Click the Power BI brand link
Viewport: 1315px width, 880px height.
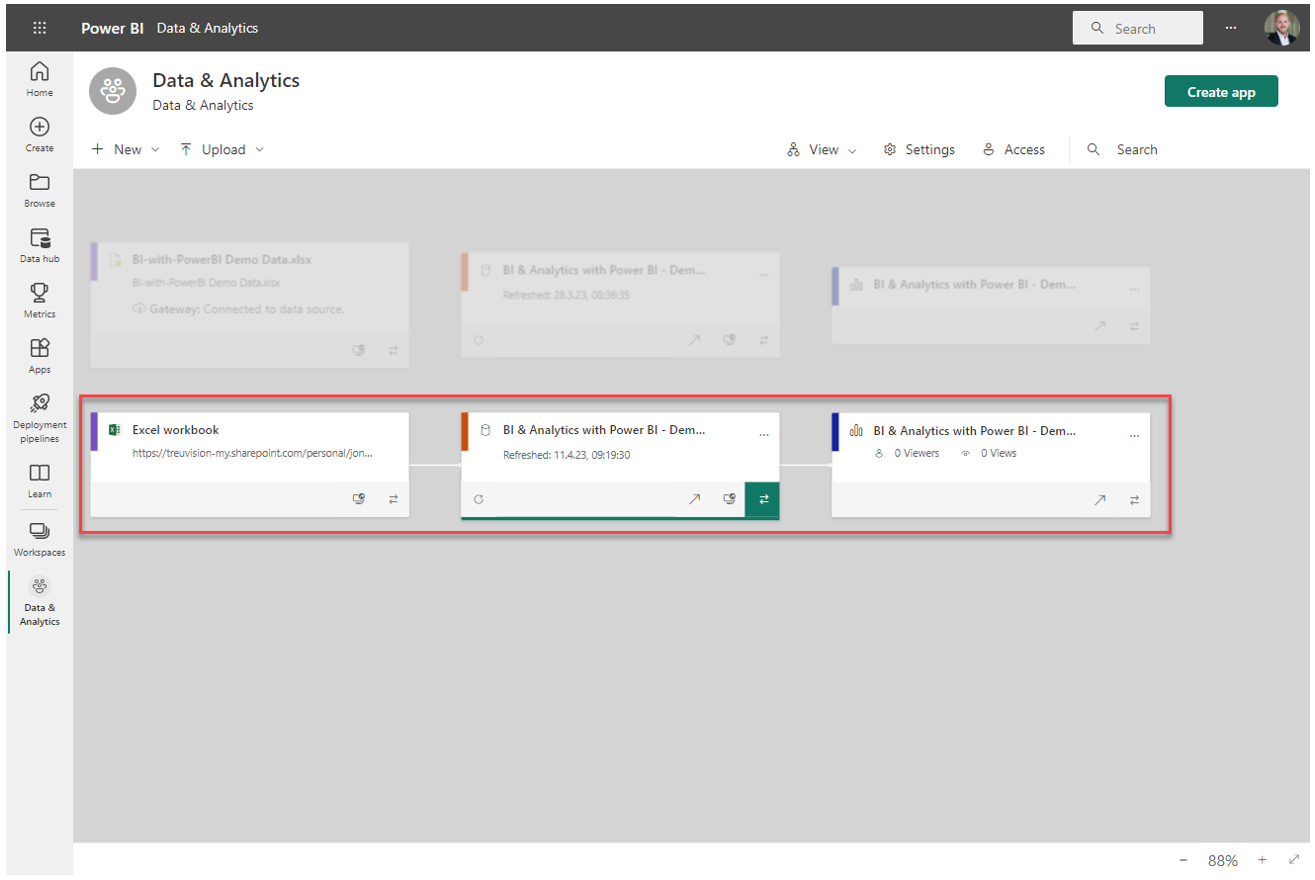click(x=112, y=28)
